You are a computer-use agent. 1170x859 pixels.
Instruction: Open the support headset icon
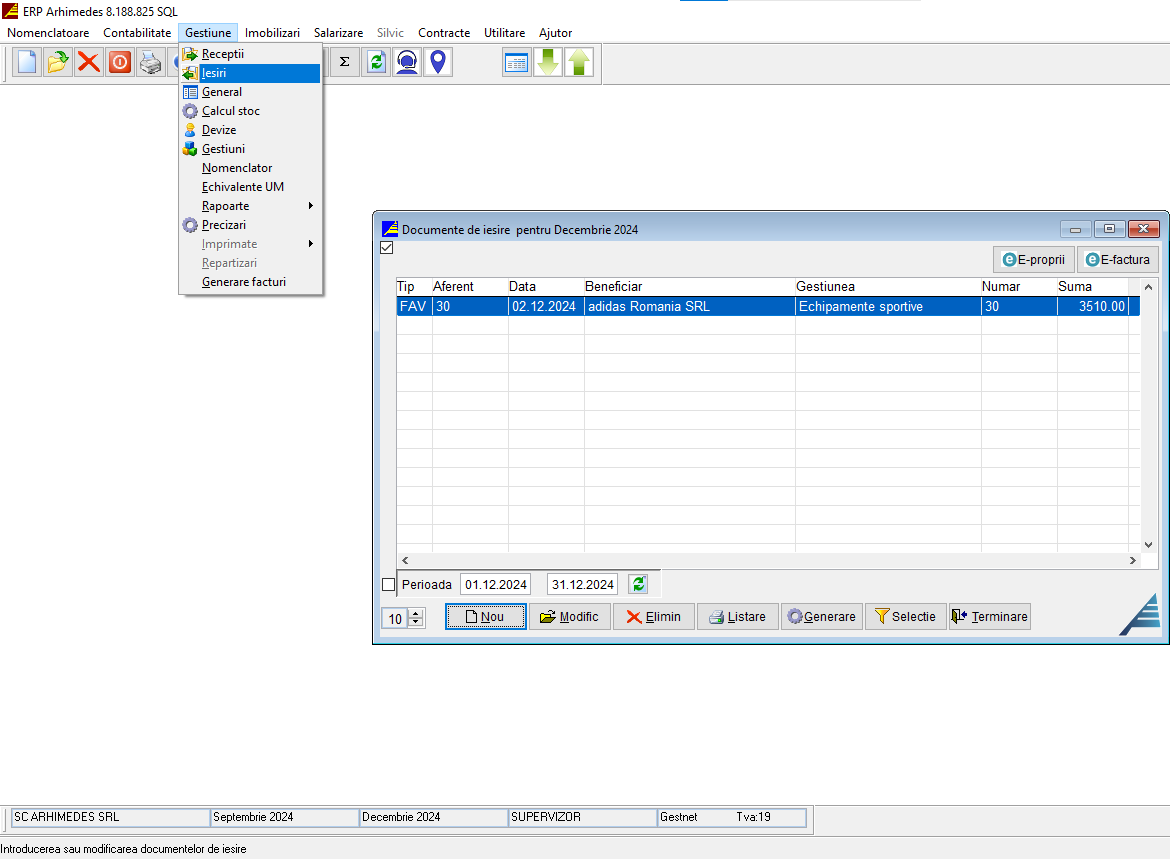[406, 62]
